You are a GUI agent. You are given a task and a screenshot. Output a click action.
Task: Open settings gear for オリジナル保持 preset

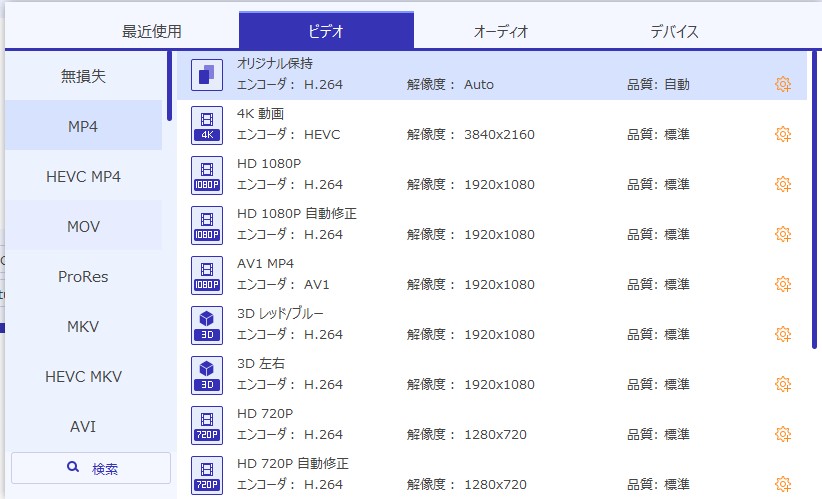(783, 84)
